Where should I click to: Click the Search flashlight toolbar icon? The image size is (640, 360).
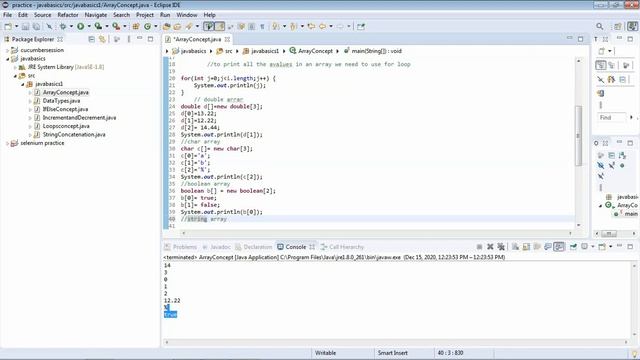pos(189,27)
